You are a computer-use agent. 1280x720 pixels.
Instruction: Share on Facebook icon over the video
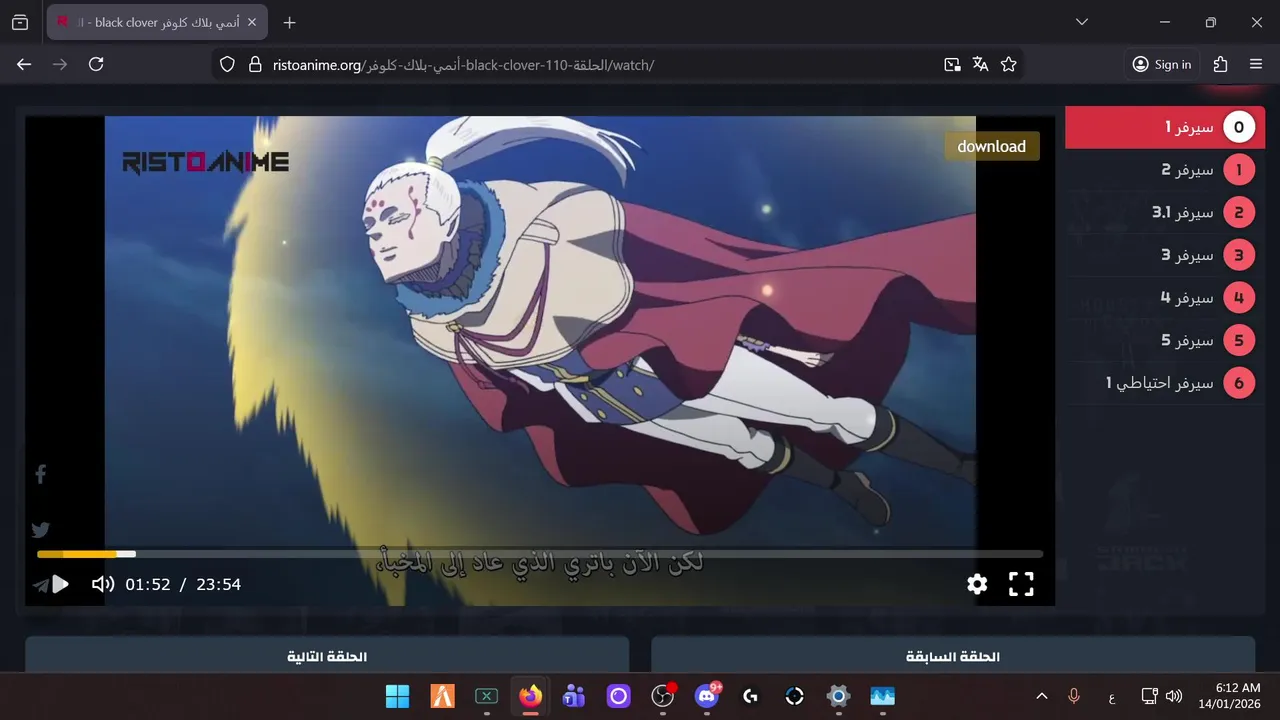tap(41, 474)
